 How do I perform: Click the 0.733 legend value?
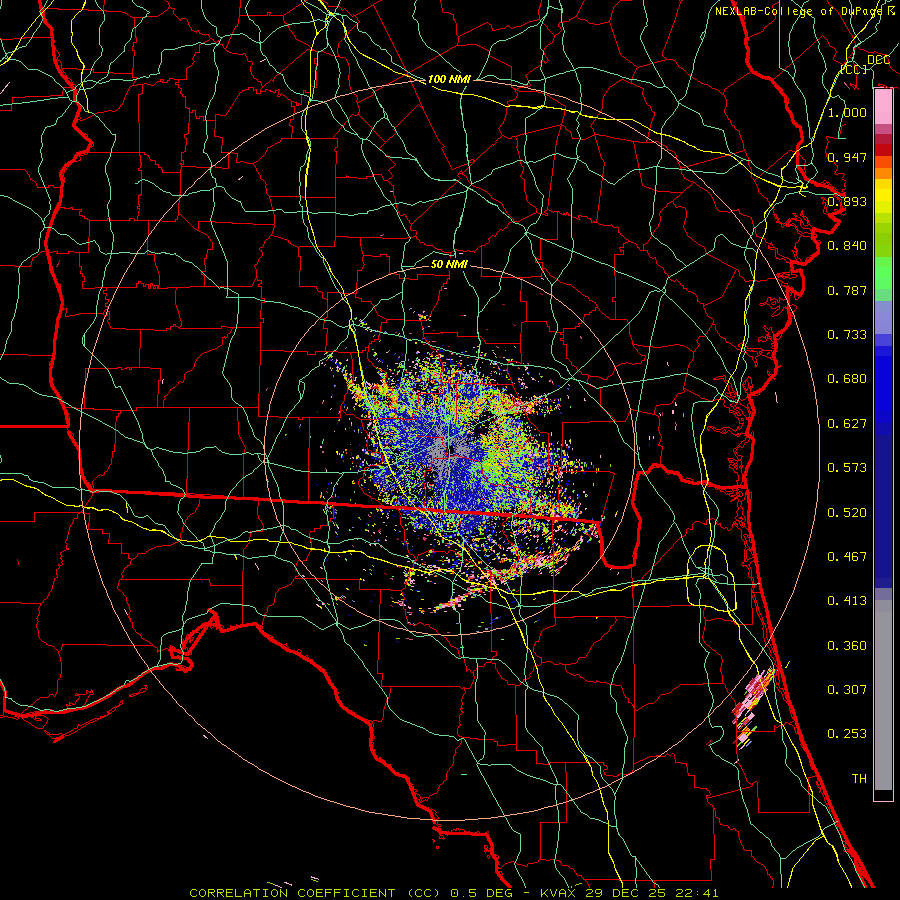(x=847, y=335)
